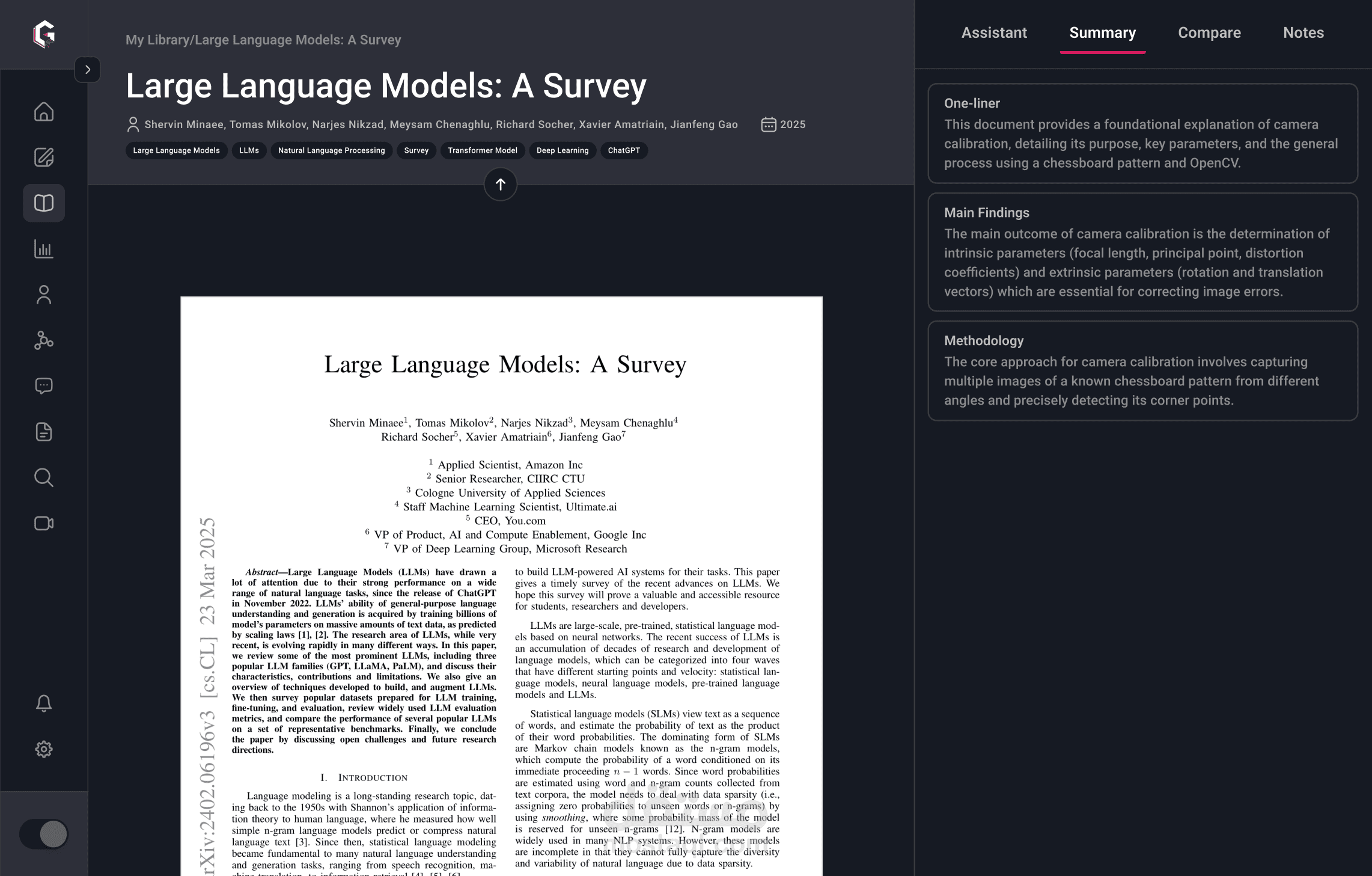Open the Notes tab
1372x876 pixels.
pos(1303,33)
